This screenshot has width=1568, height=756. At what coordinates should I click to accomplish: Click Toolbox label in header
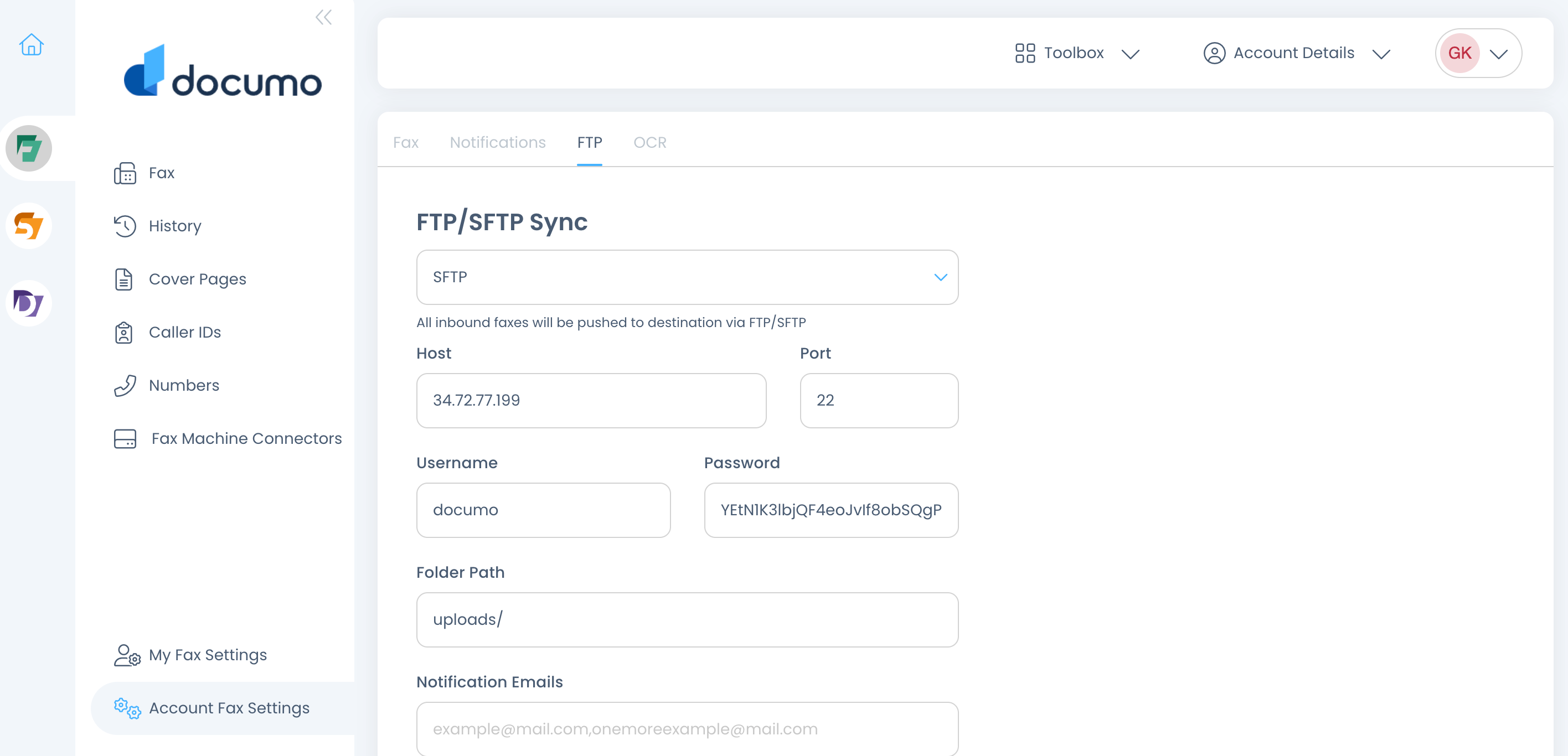[x=1074, y=53]
